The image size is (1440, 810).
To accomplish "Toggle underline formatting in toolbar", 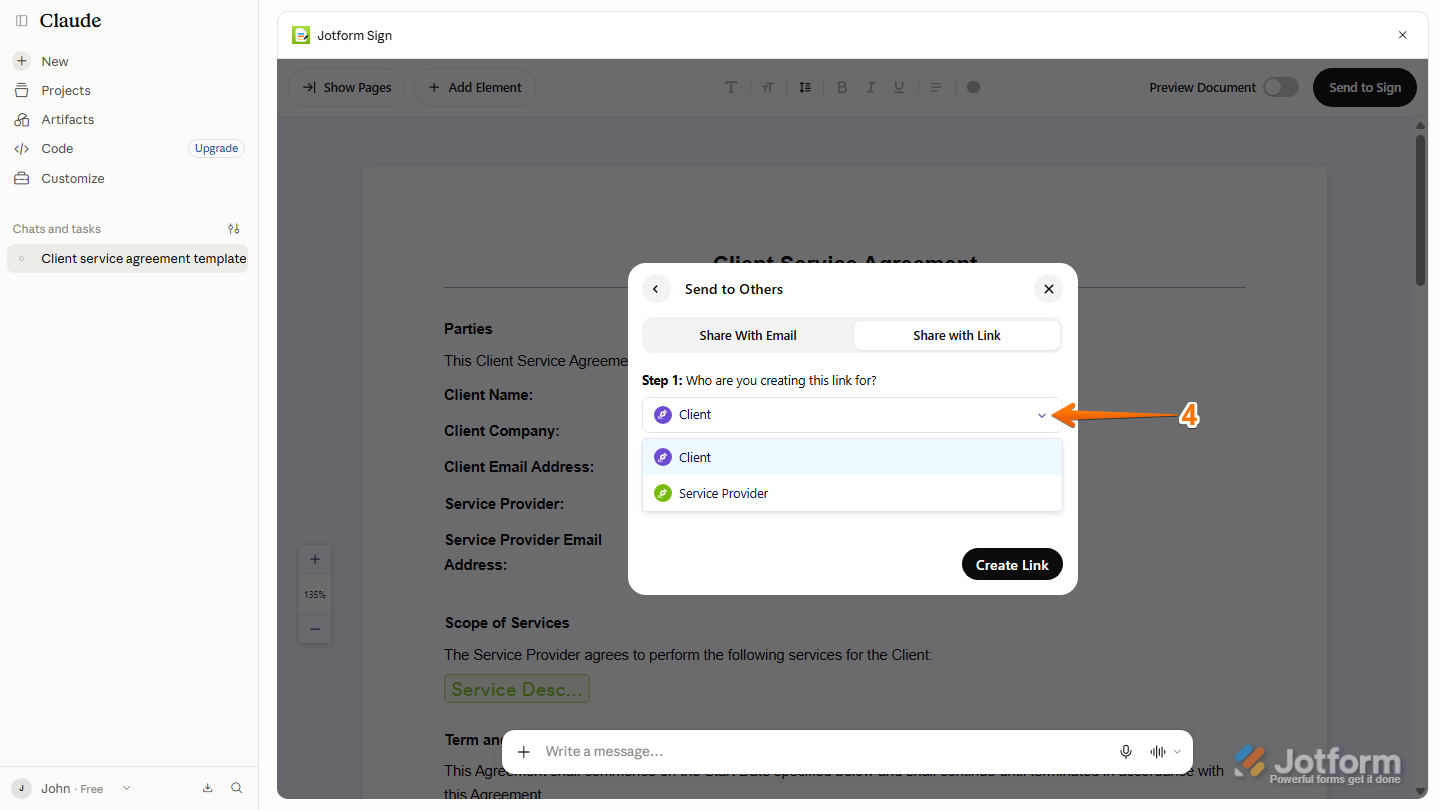I will click(899, 87).
